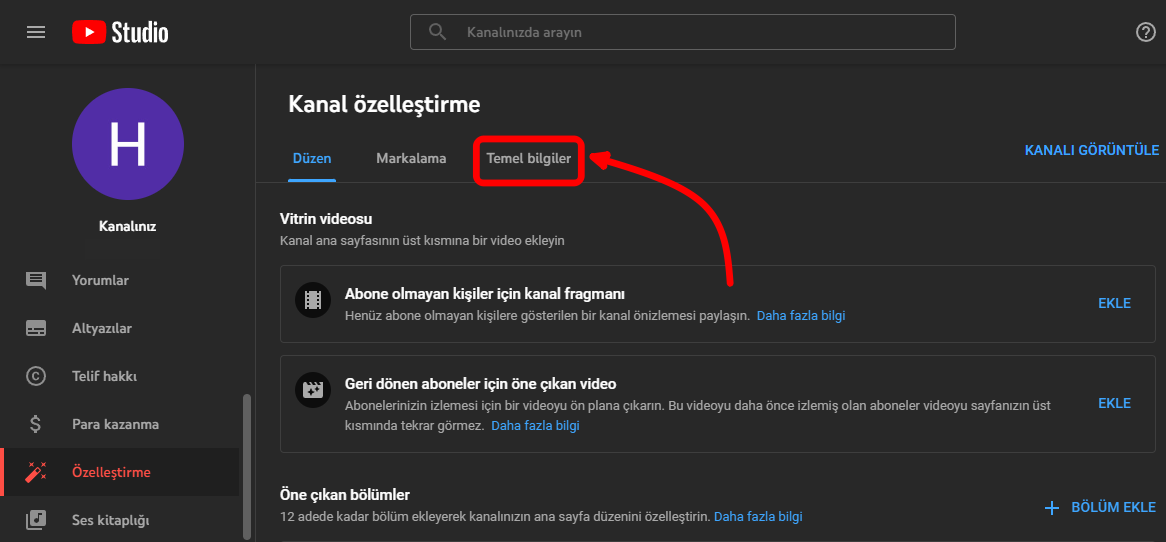
Task: Switch to the Markalama tab
Action: (411, 158)
